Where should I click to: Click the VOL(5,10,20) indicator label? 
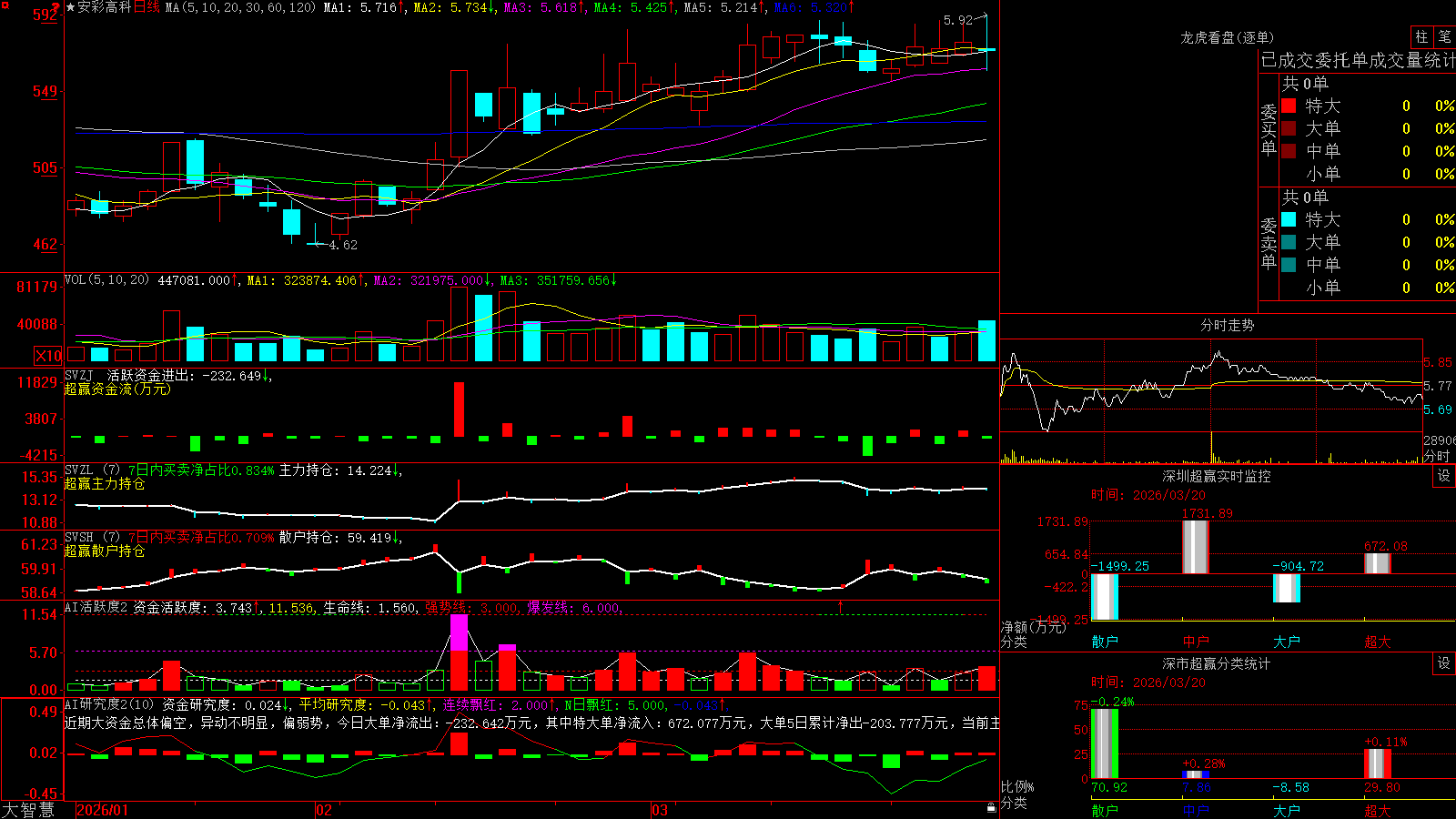(x=107, y=280)
